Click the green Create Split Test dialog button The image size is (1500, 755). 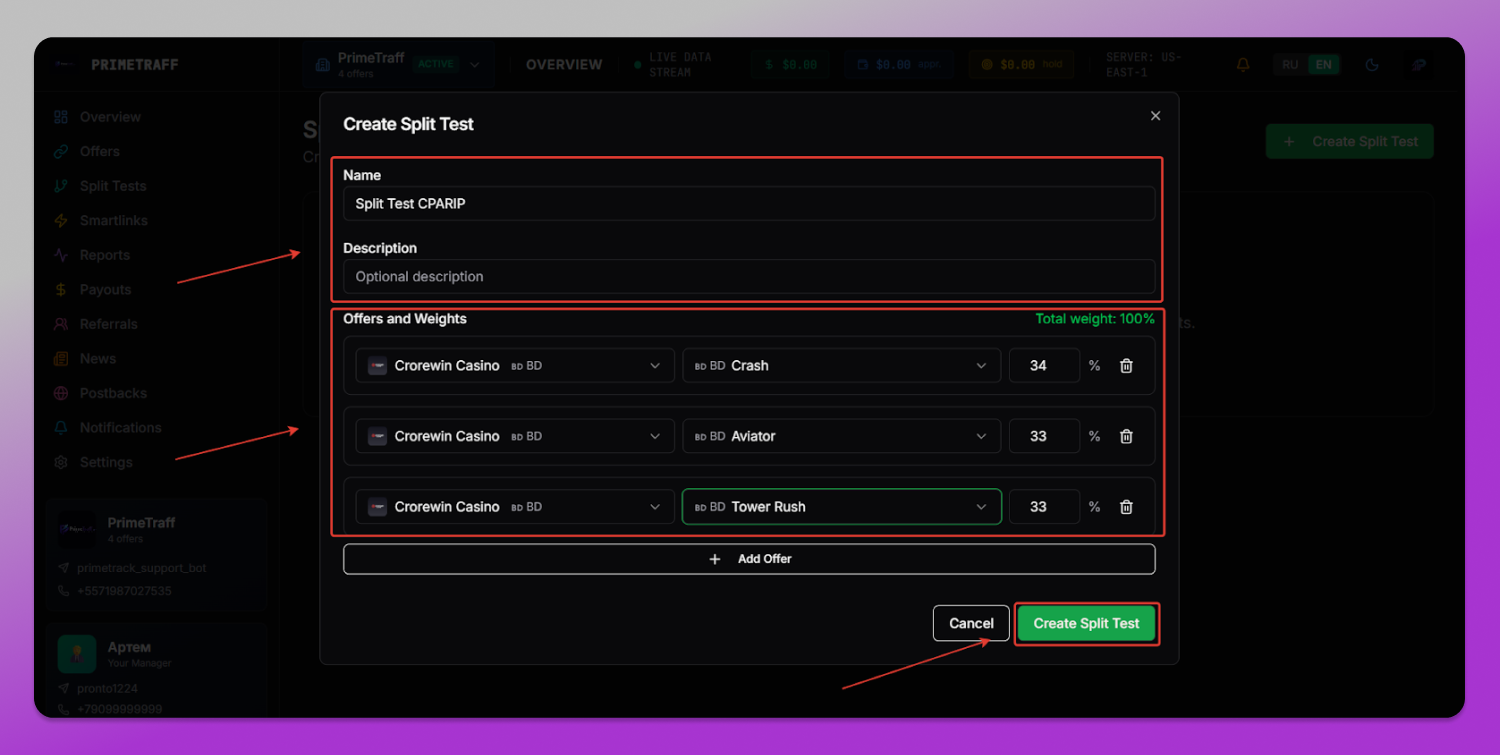tap(1086, 624)
